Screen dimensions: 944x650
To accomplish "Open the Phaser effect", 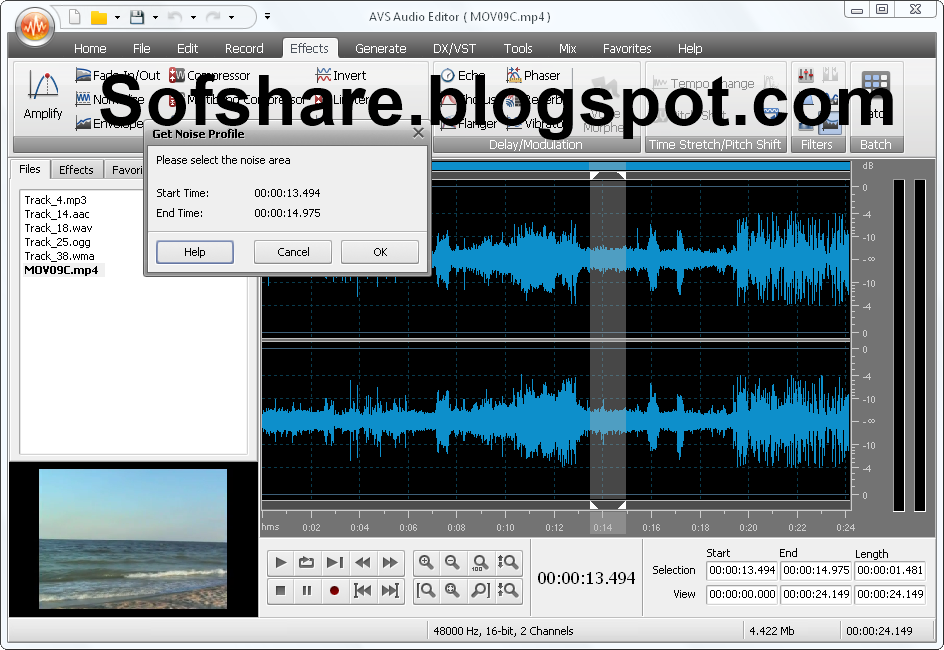I will [x=533, y=75].
